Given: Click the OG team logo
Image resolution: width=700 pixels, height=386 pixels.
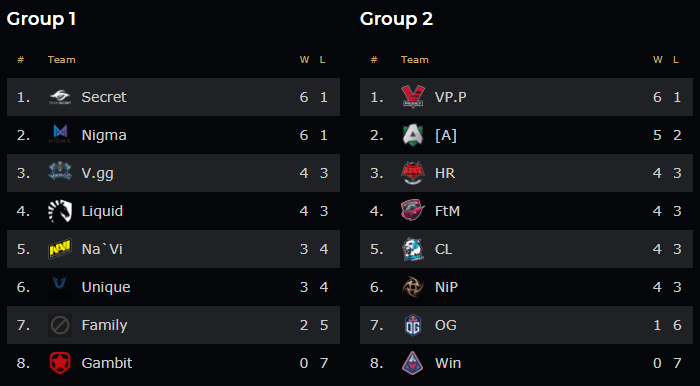Looking at the screenshot, I should click(x=413, y=325).
